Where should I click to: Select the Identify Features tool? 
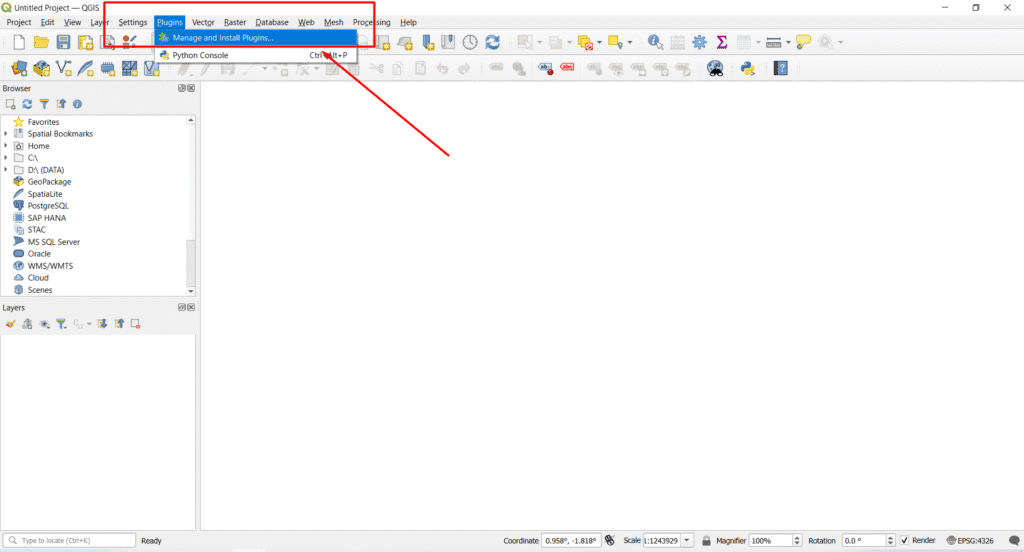click(x=655, y=42)
